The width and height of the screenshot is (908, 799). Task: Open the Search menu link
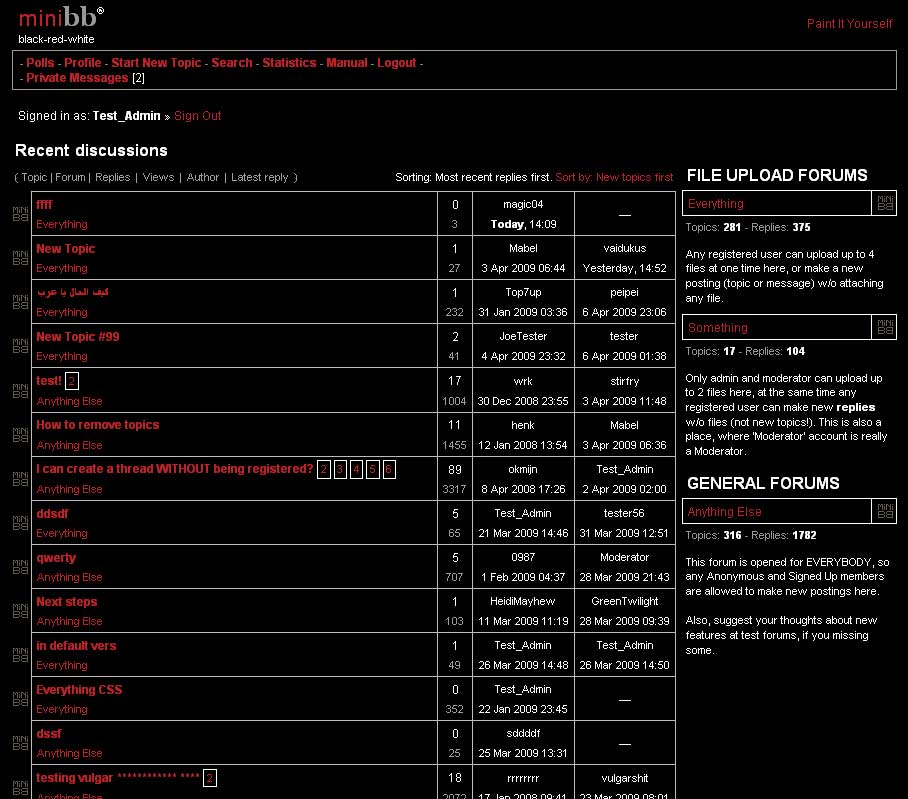click(x=232, y=63)
